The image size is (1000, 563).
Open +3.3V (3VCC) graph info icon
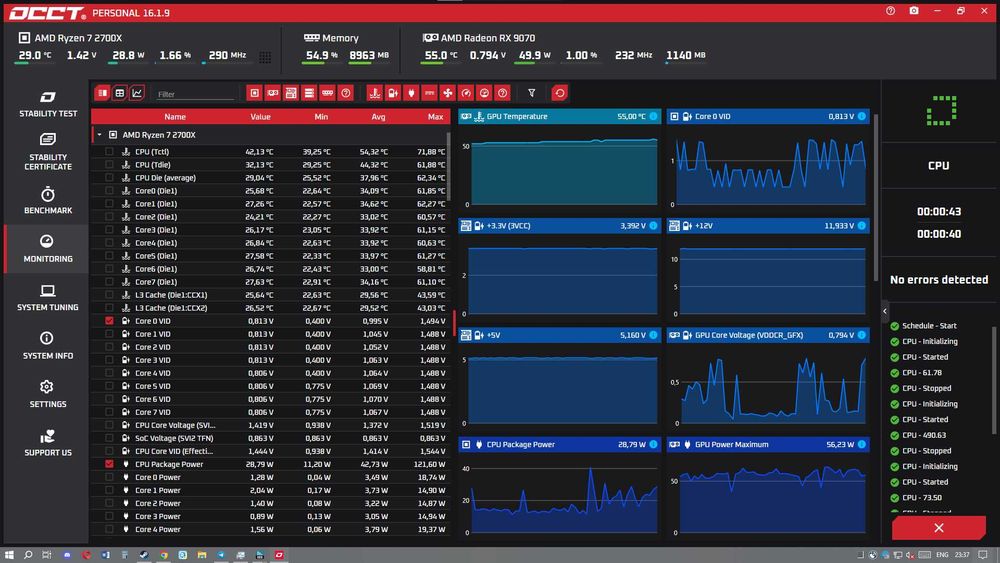pyautogui.click(x=653, y=226)
